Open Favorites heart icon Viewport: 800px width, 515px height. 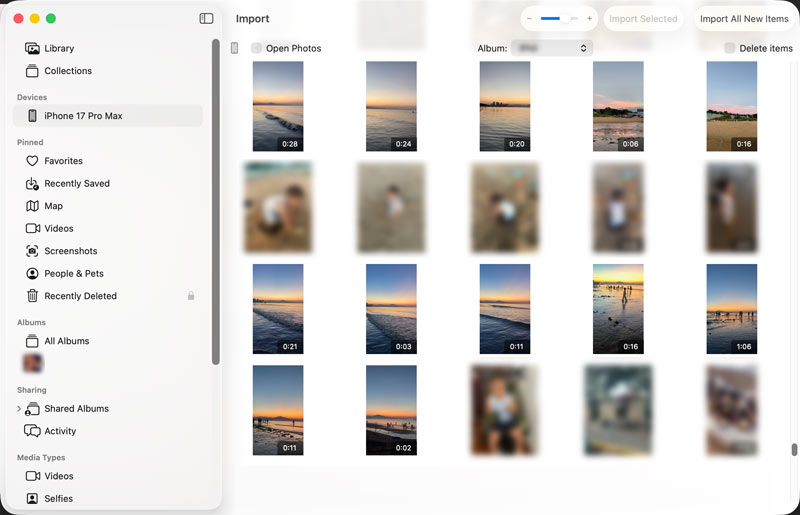coord(32,161)
